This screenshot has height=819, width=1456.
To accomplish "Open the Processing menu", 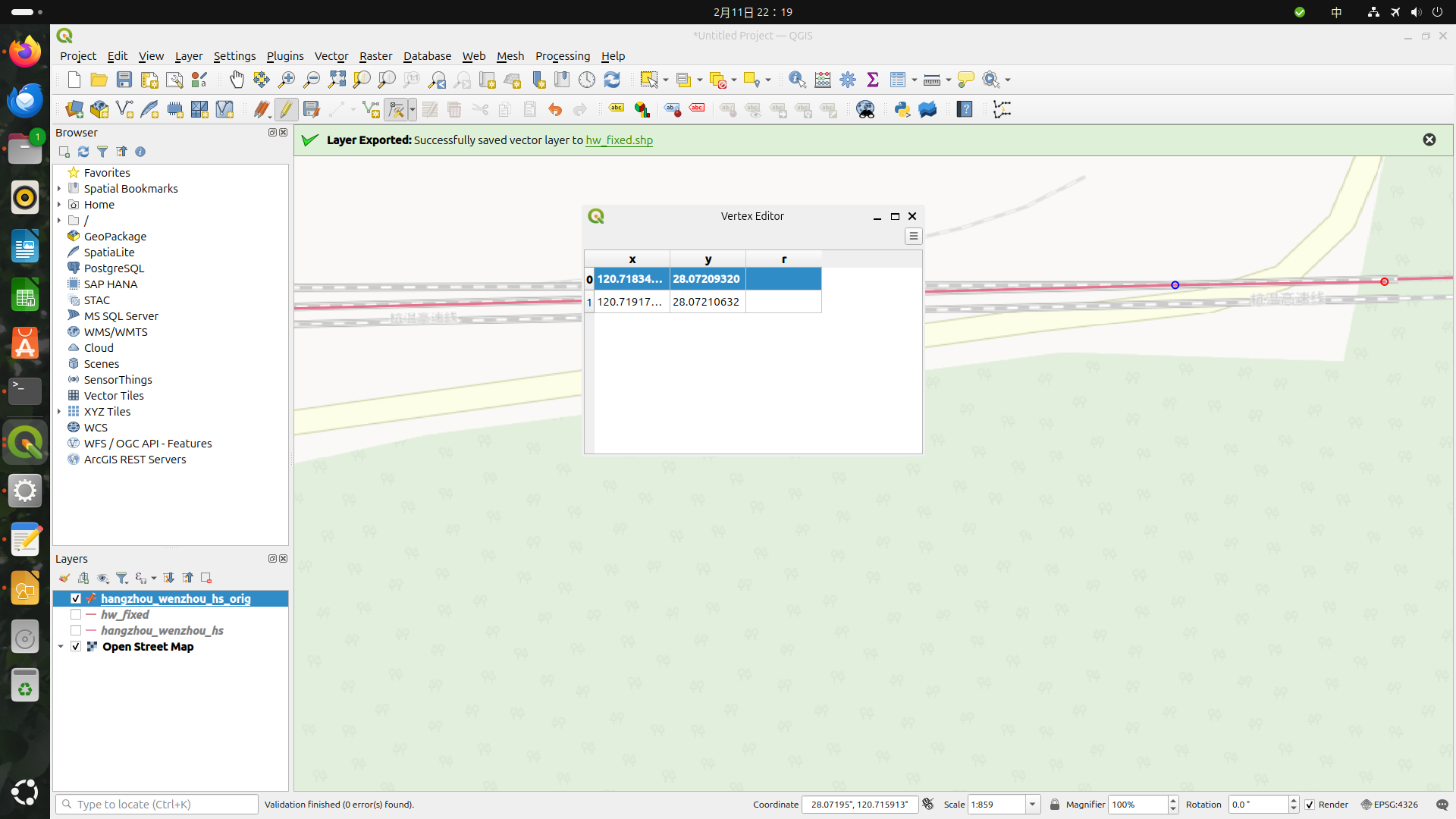I will tap(562, 56).
